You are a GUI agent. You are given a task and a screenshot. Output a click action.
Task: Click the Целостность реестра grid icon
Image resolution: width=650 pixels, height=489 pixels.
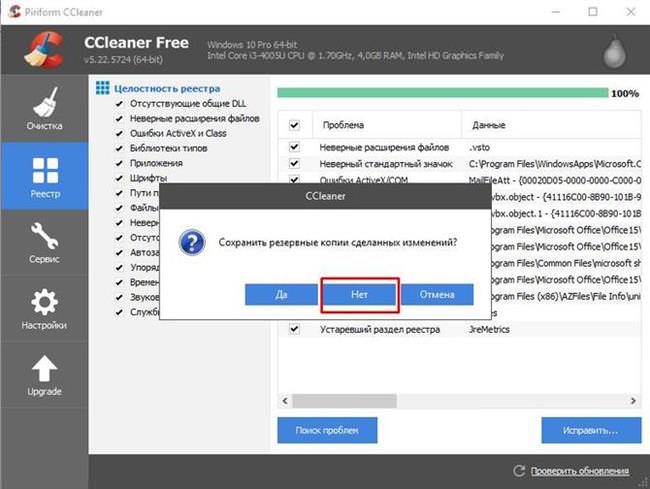tap(102, 88)
